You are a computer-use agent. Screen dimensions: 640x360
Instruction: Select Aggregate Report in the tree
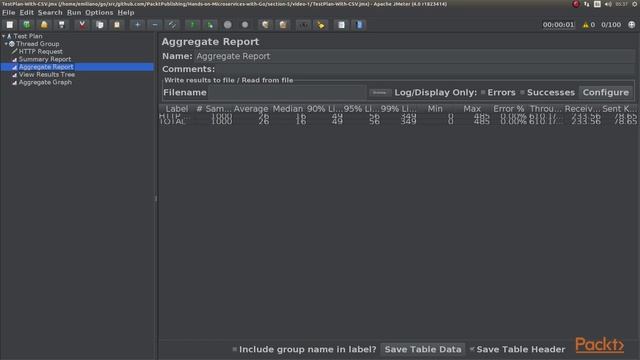46,67
